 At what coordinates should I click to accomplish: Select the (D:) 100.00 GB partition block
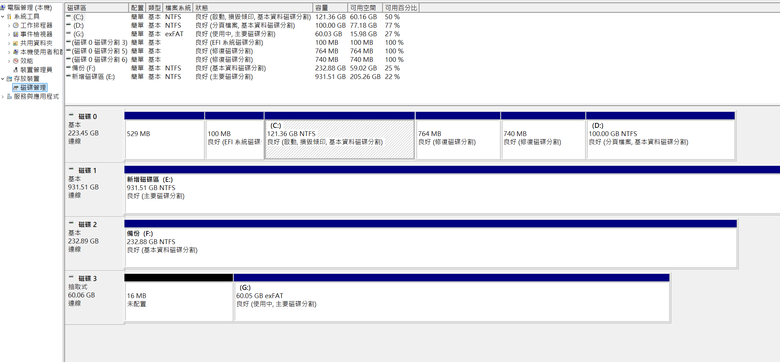pyautogui.click(x=661, y=135)
